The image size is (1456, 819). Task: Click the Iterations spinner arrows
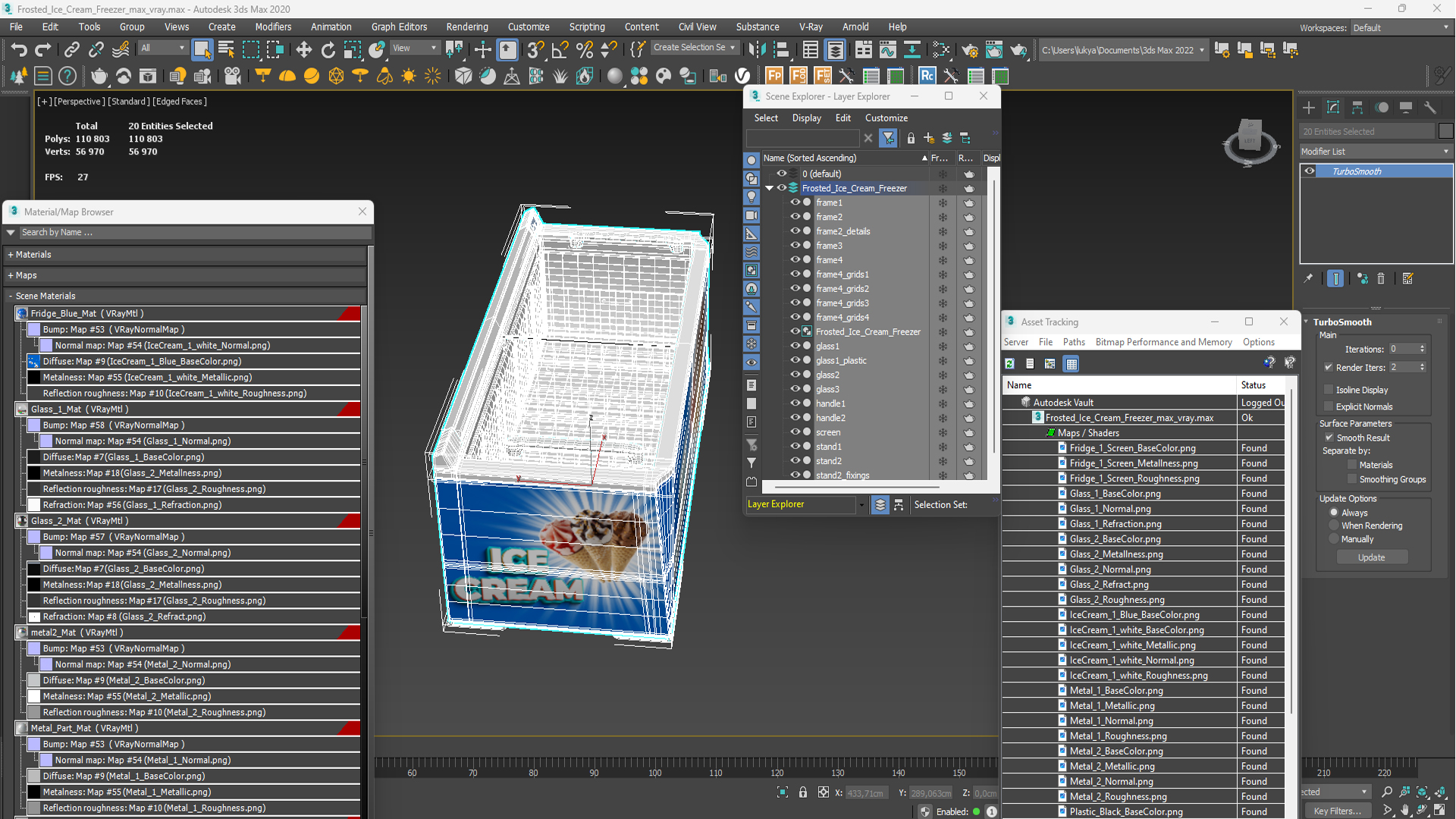click(x=1422, y=349)
